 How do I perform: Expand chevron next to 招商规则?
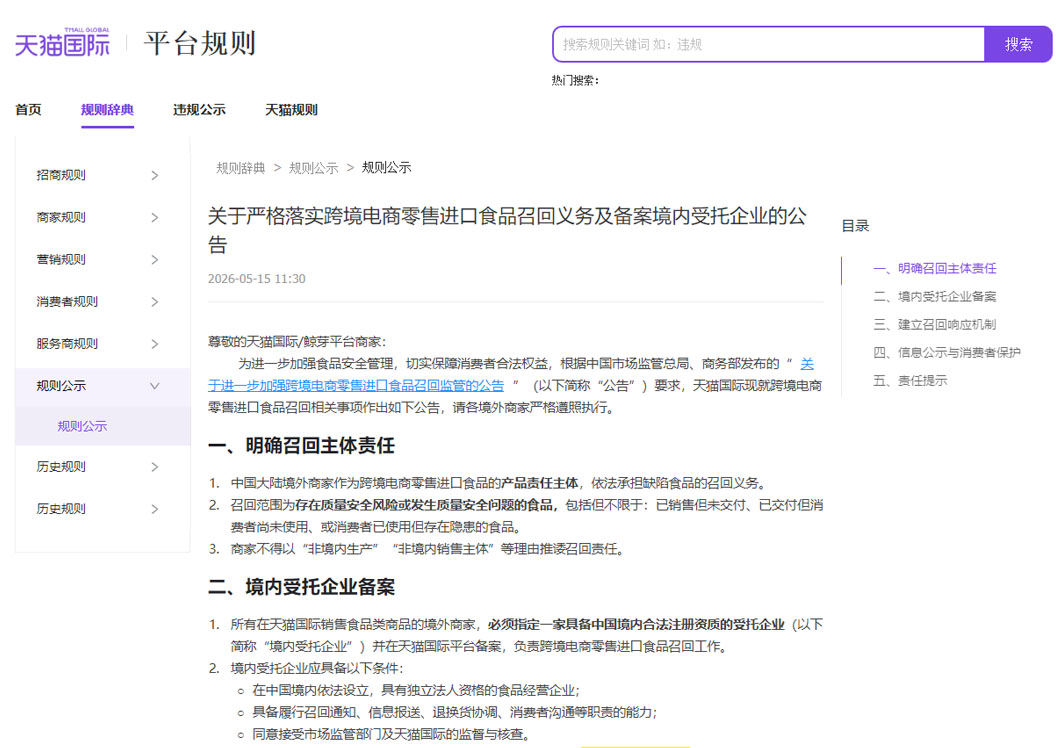(x=155, y=176)
